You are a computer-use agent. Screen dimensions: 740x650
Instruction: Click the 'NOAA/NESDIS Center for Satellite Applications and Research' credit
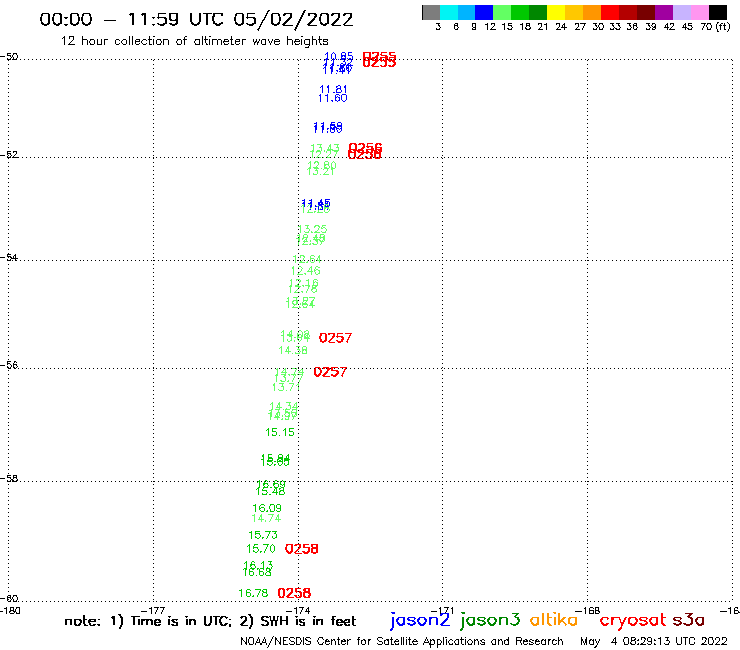click(402, 641)
